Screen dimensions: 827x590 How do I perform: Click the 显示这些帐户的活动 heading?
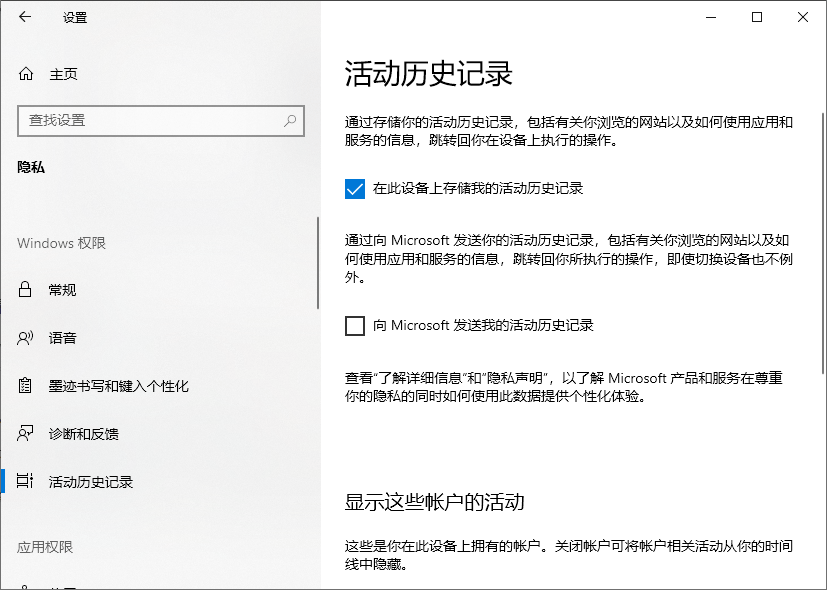pos(435,502)
